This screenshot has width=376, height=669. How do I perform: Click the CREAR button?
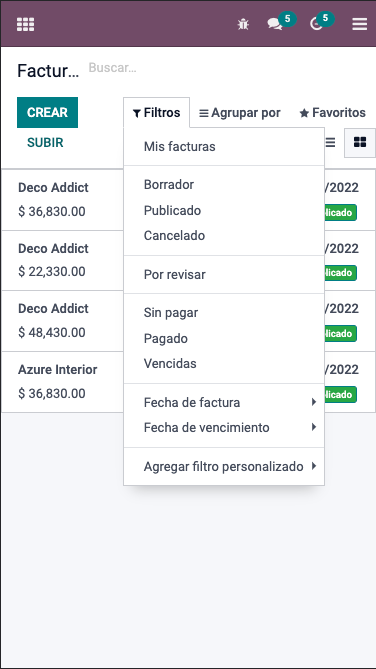pos(47,113)
